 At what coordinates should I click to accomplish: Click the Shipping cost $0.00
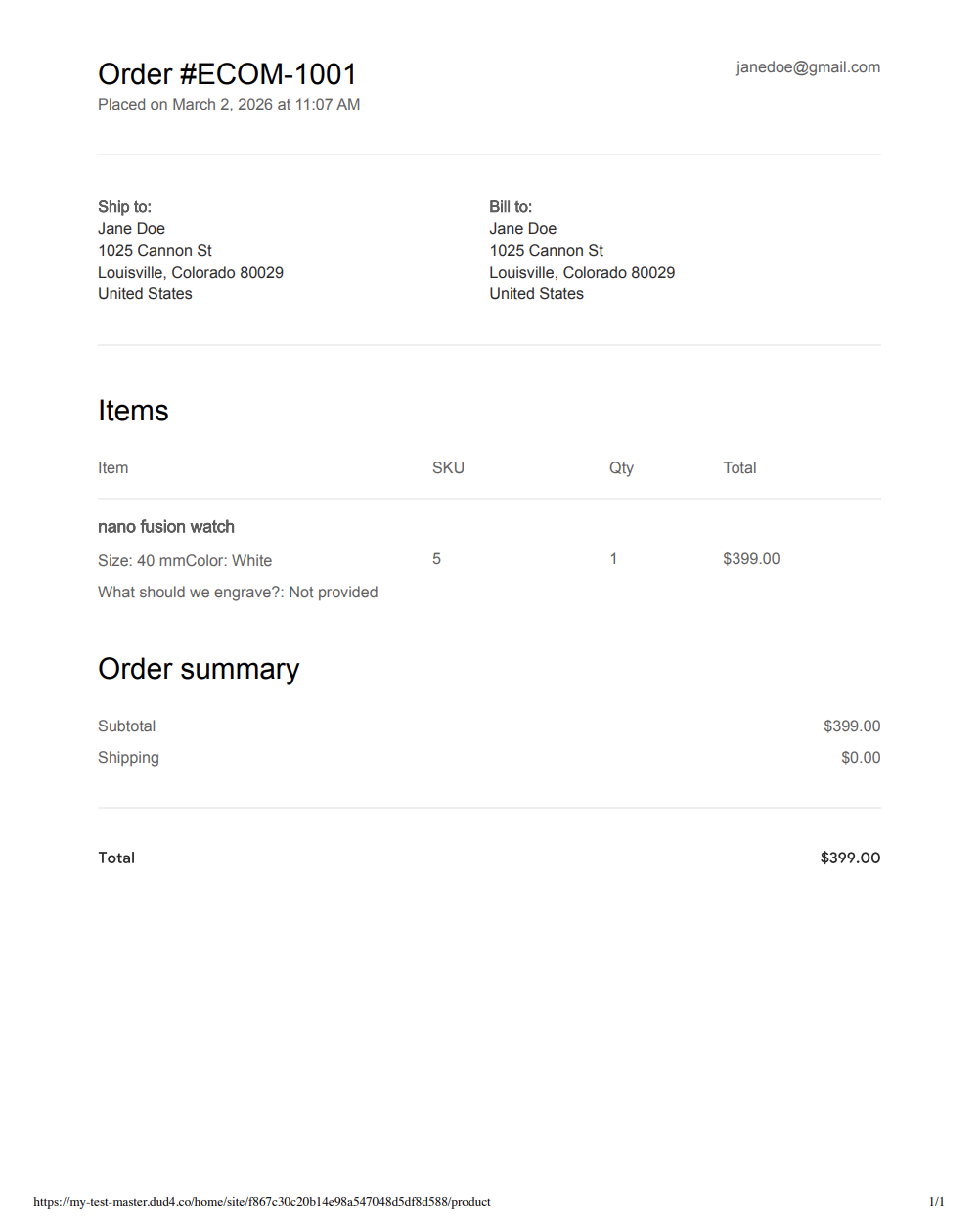coord(860,758)
